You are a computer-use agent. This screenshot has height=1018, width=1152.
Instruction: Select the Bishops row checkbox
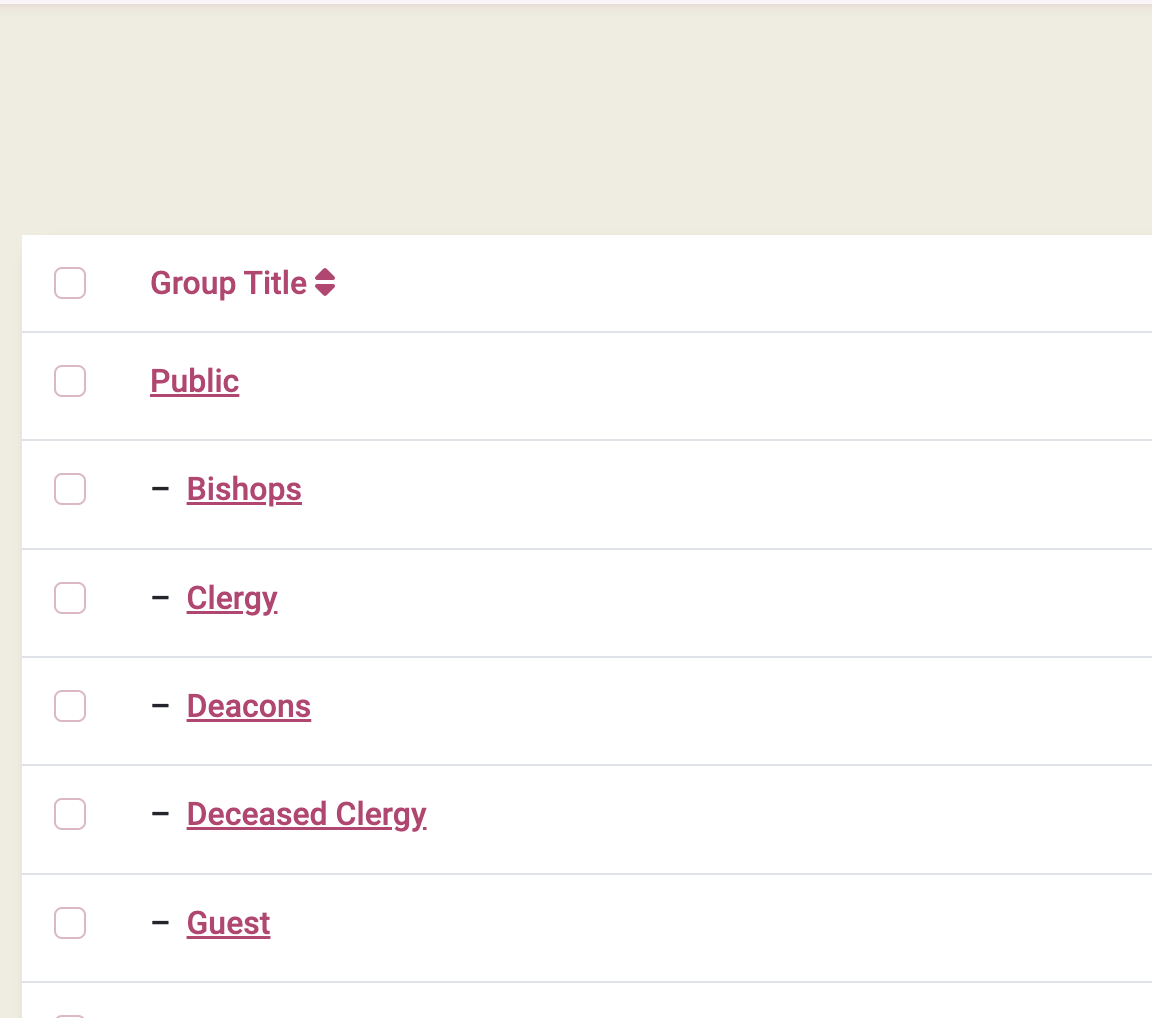tap(70, 490)
